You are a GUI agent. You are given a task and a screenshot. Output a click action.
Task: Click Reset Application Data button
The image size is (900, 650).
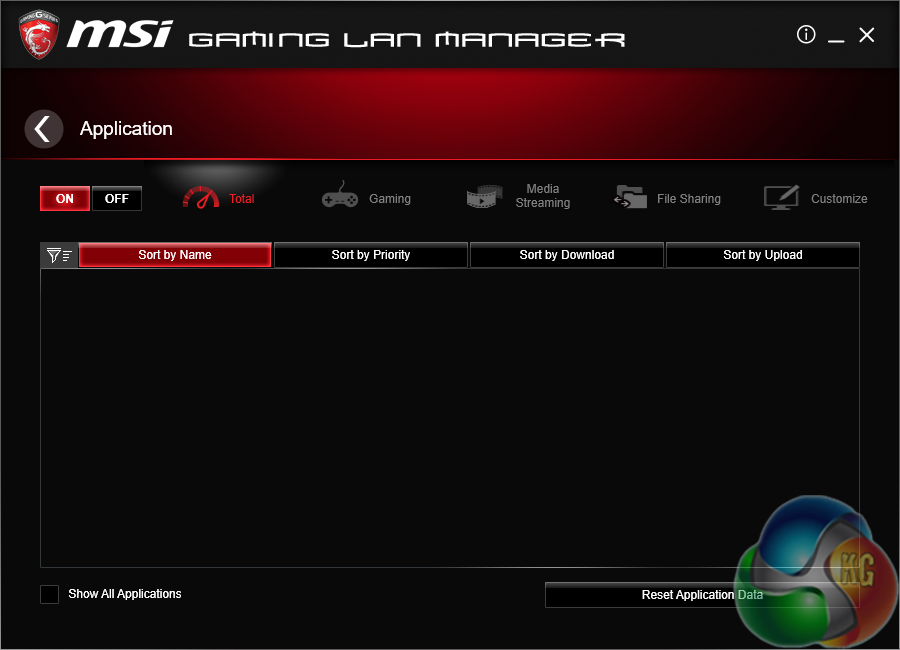tap(702, 595)
